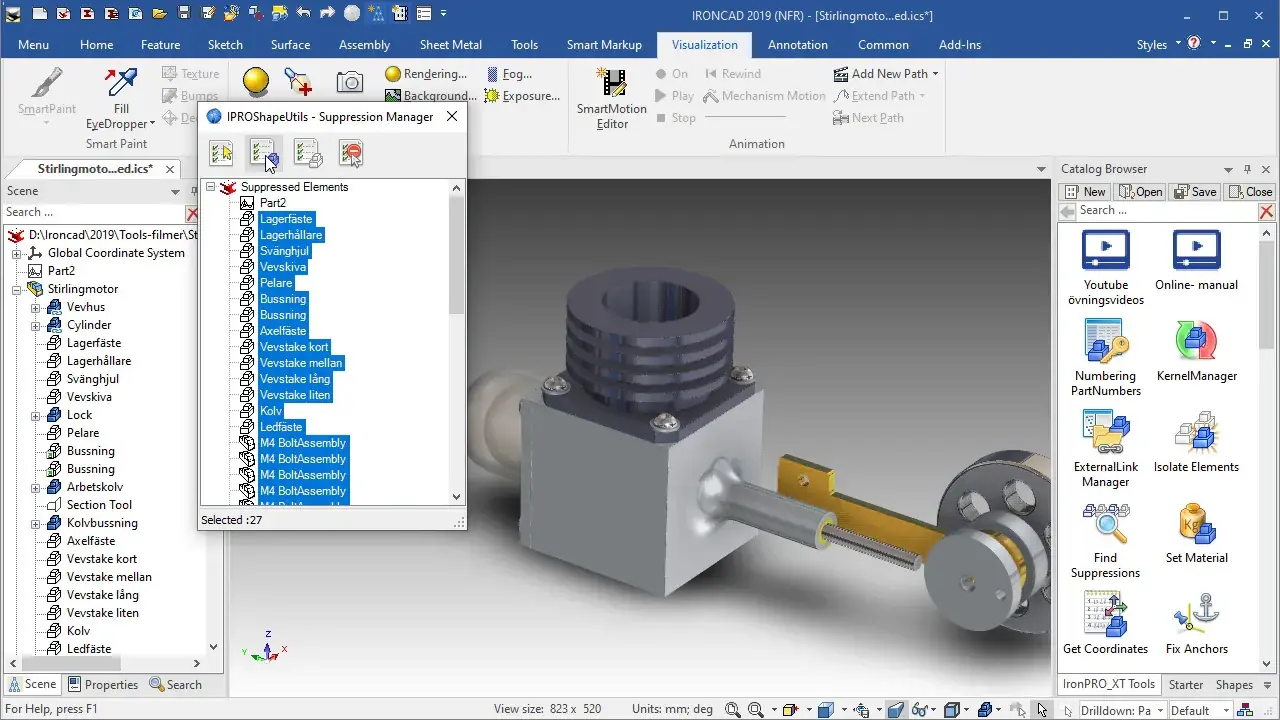Click the Scene search input field

[x=93, y=212]
